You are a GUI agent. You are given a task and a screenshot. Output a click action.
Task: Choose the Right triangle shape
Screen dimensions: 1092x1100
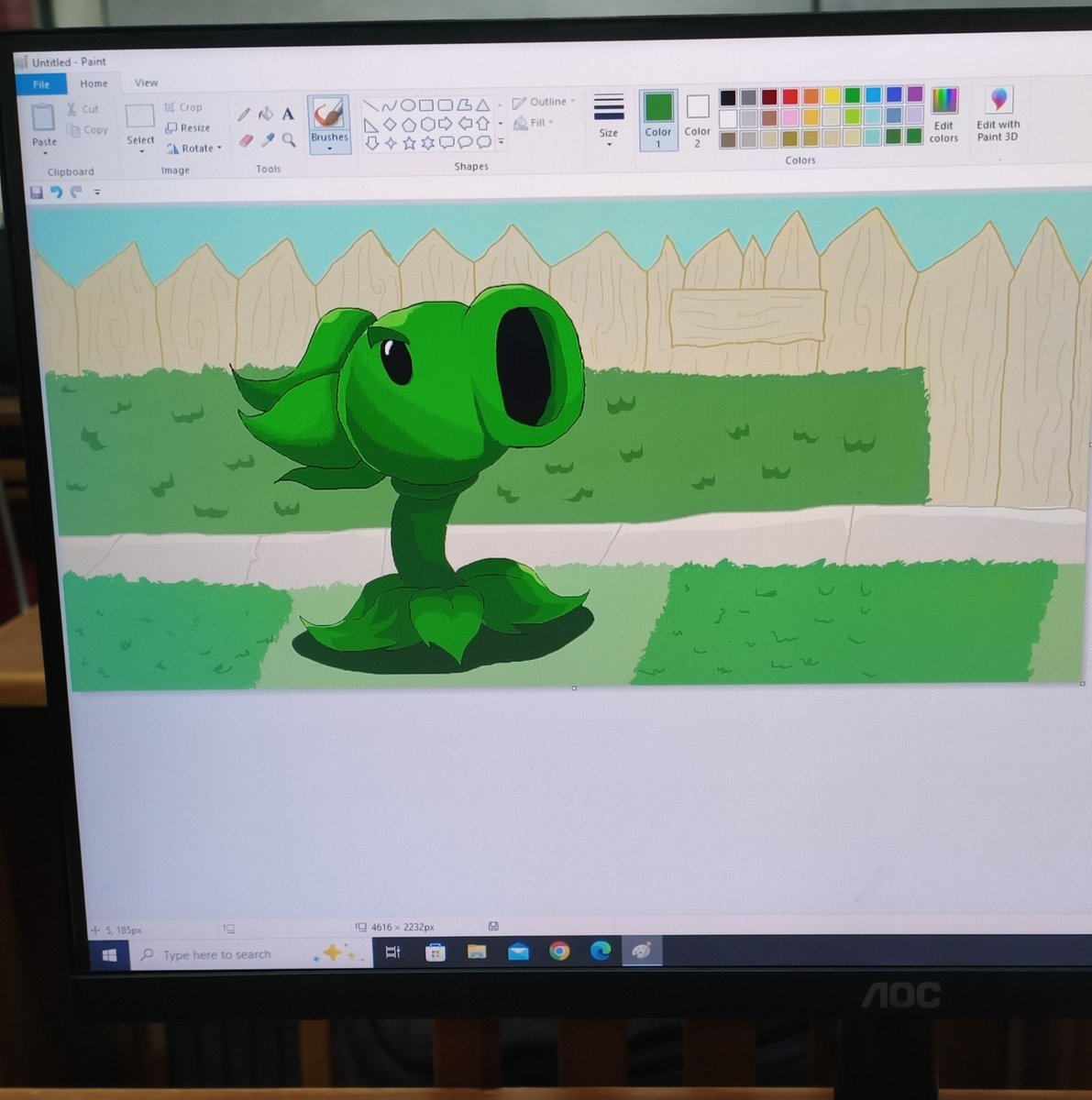click(370, 125)
